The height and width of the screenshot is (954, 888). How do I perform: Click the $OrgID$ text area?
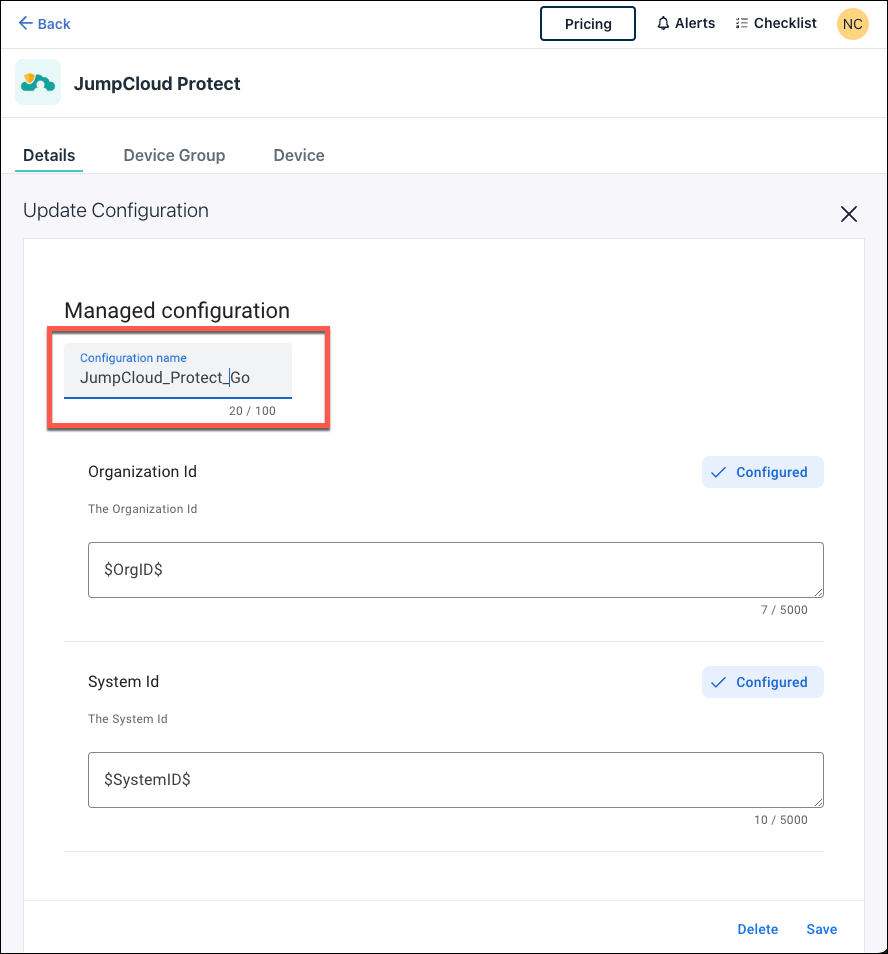pos(455,570)
